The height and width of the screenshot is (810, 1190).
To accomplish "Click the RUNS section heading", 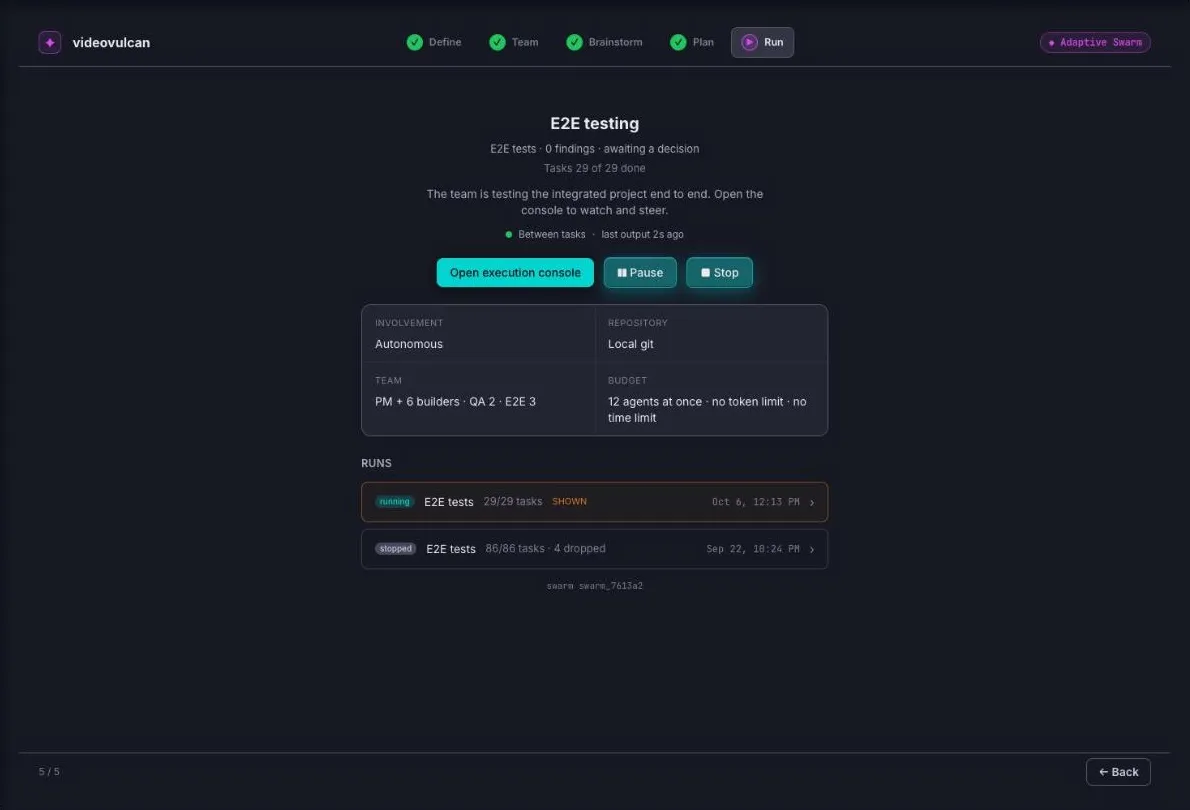I will click(x=376, y=463).
